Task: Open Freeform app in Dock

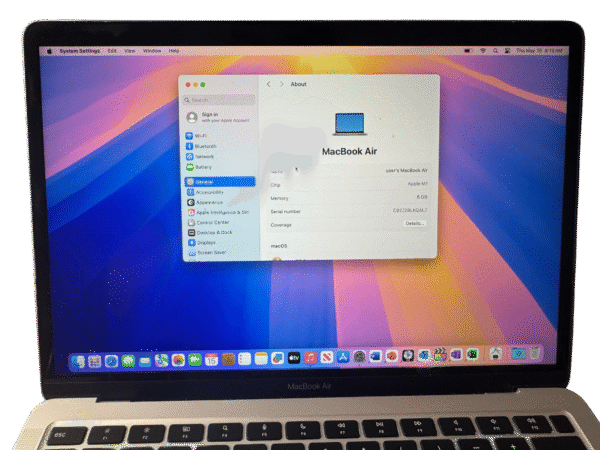Action: 278,359
